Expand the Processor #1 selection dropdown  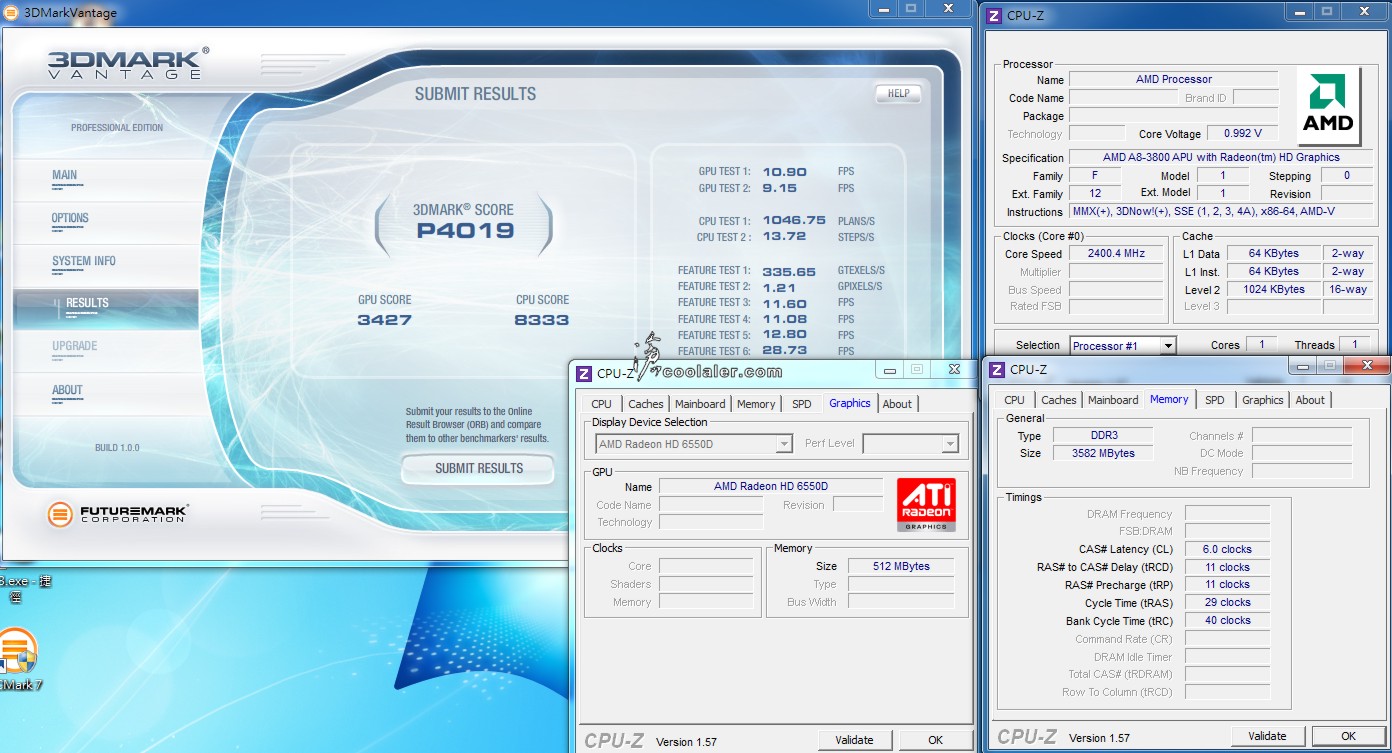pos(1167,346)
